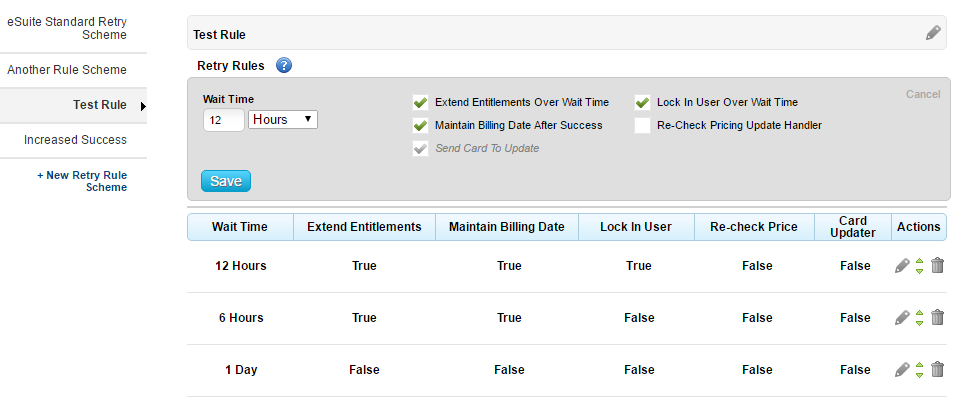Screen dimensions: 974x401
Task: Click the Cancel link
Action: pyautogui.click(x=922, y=94)
